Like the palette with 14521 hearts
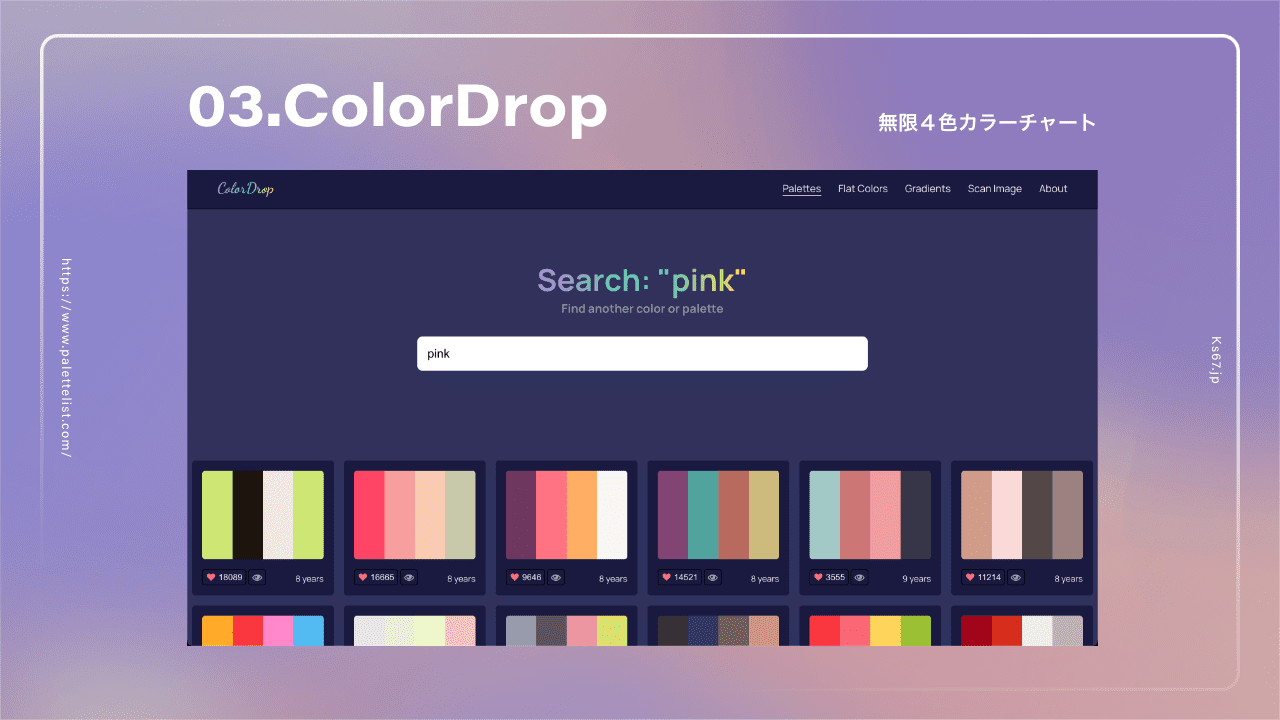 point(680,577)
